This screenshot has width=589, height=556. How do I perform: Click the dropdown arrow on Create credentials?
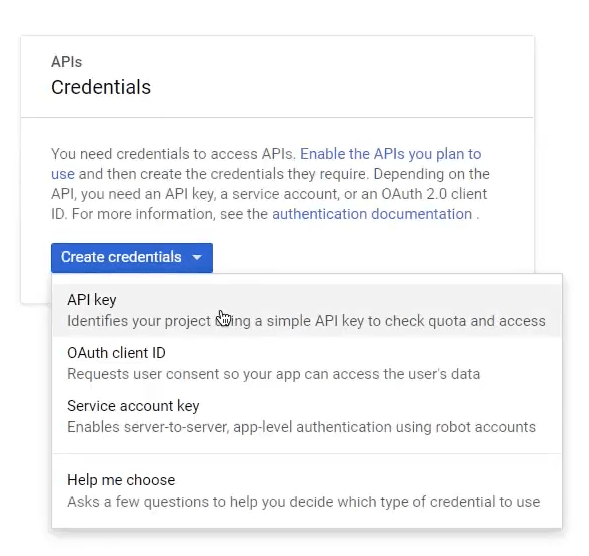197,258
